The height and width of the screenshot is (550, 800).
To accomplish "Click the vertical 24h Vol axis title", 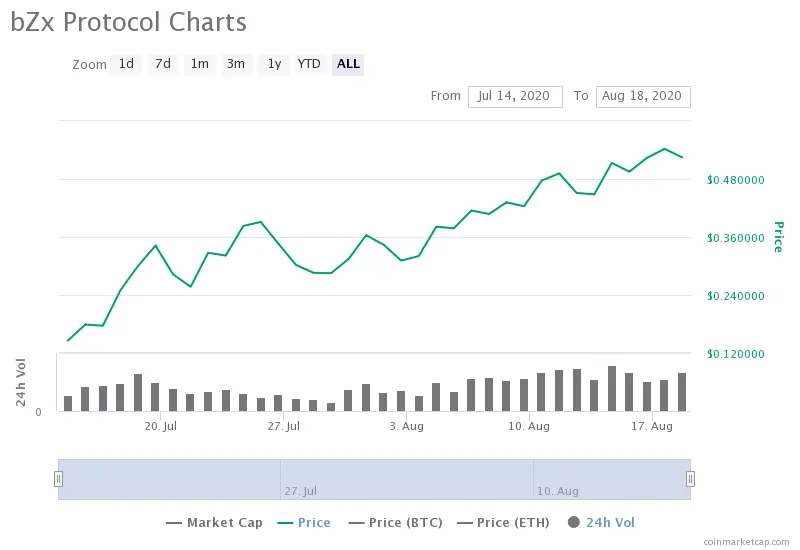I will (x=20, y=382).
